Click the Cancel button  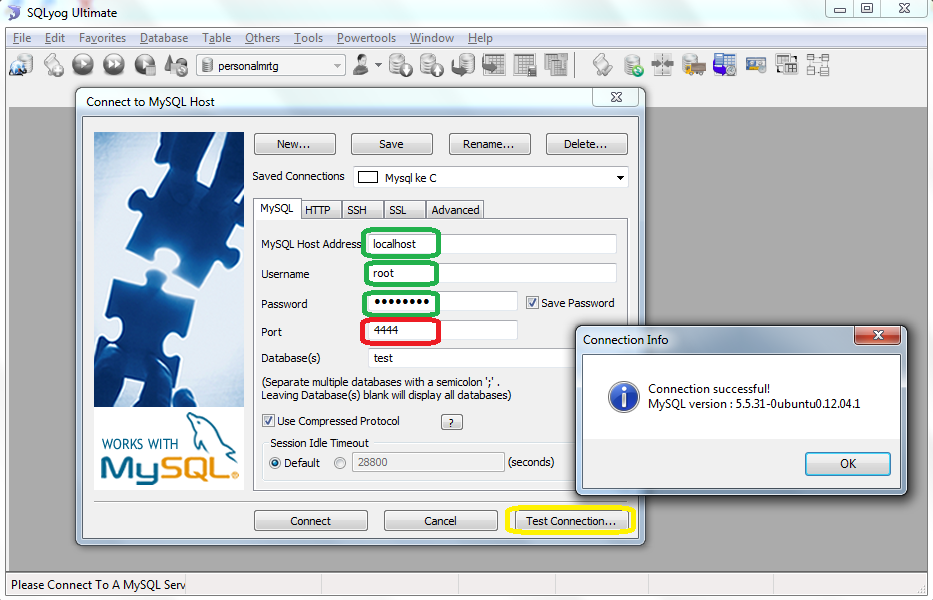pyautogui.click(x=440, y=521)
